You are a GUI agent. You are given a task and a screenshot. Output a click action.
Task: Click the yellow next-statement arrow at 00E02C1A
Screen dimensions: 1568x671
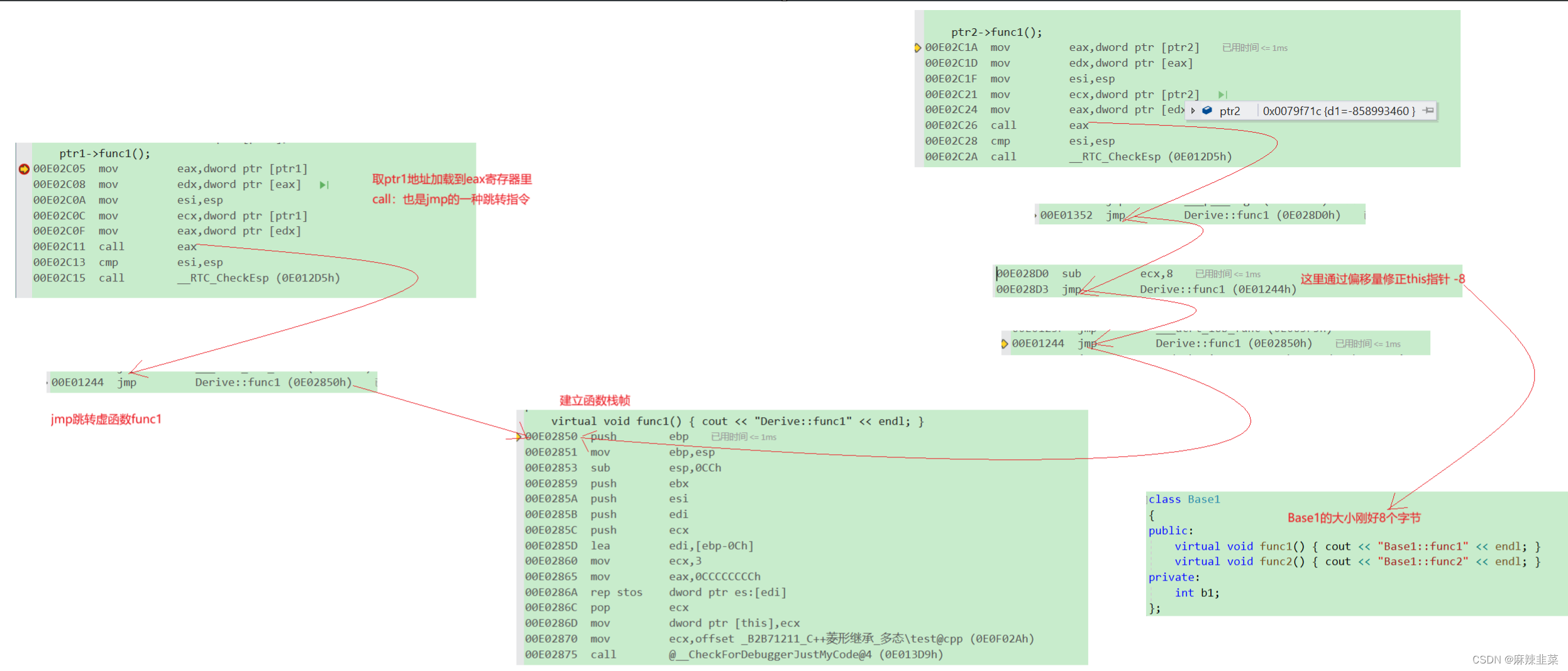tap(919, 47)
